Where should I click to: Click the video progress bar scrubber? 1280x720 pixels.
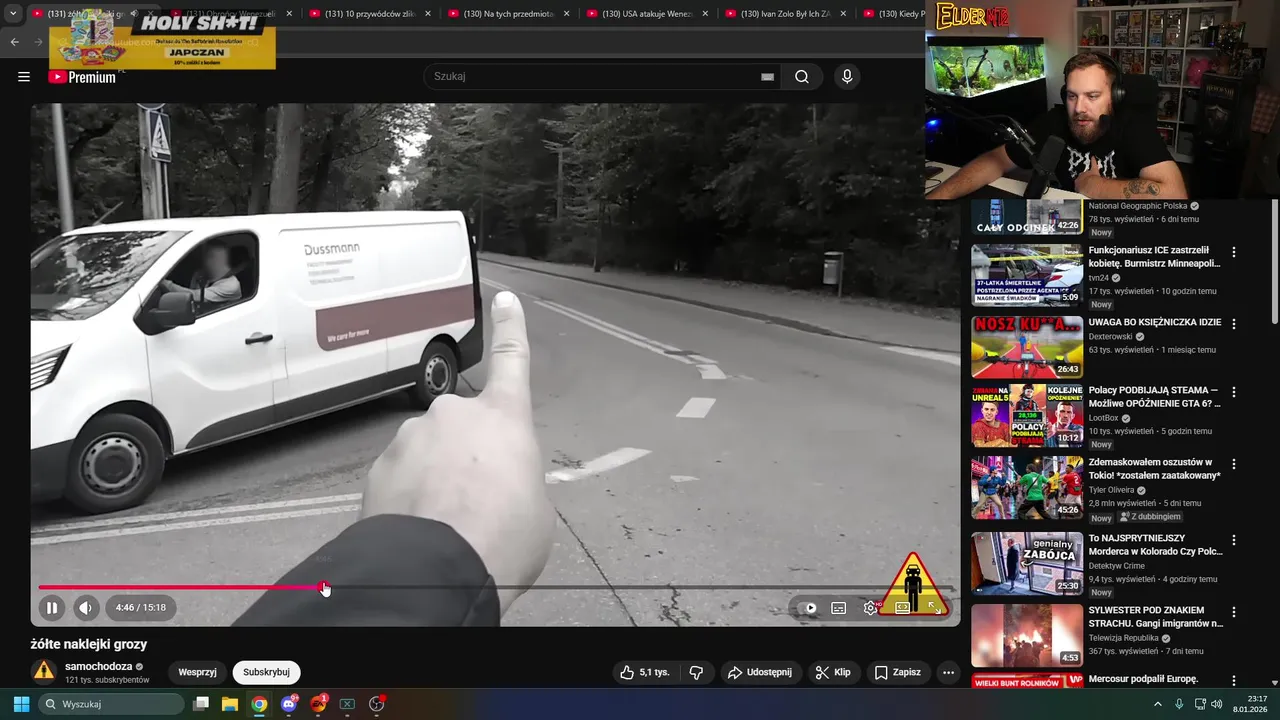coord(324,588)
